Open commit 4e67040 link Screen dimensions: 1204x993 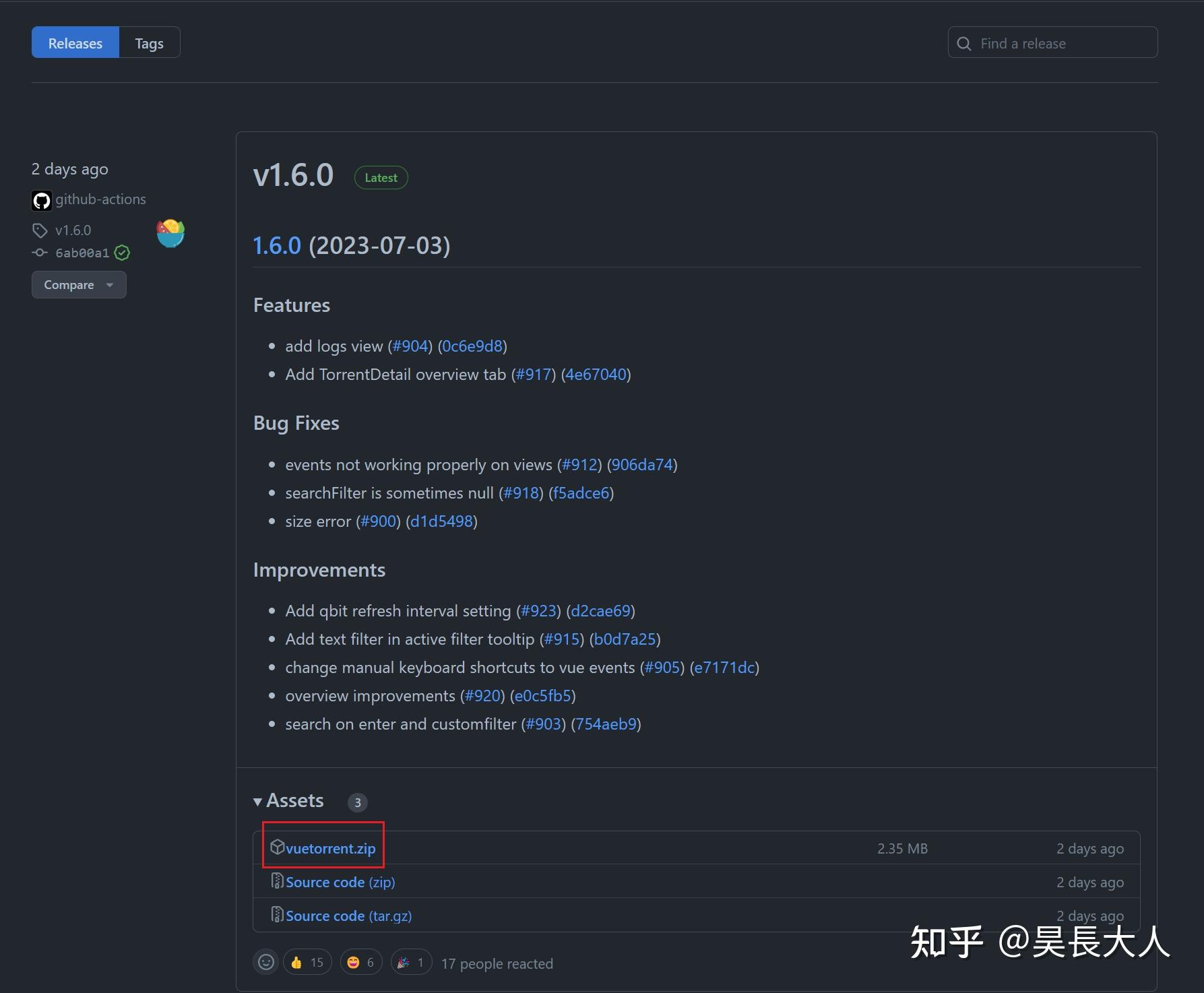[596, 375]
